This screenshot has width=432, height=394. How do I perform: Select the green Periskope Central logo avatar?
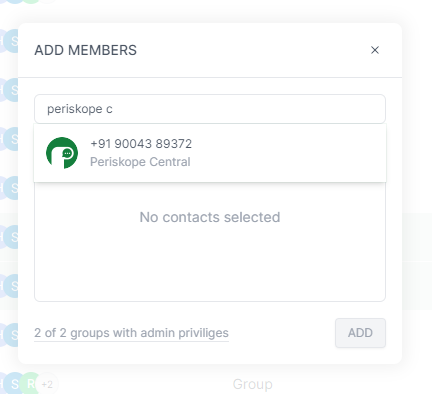[62, 153]
